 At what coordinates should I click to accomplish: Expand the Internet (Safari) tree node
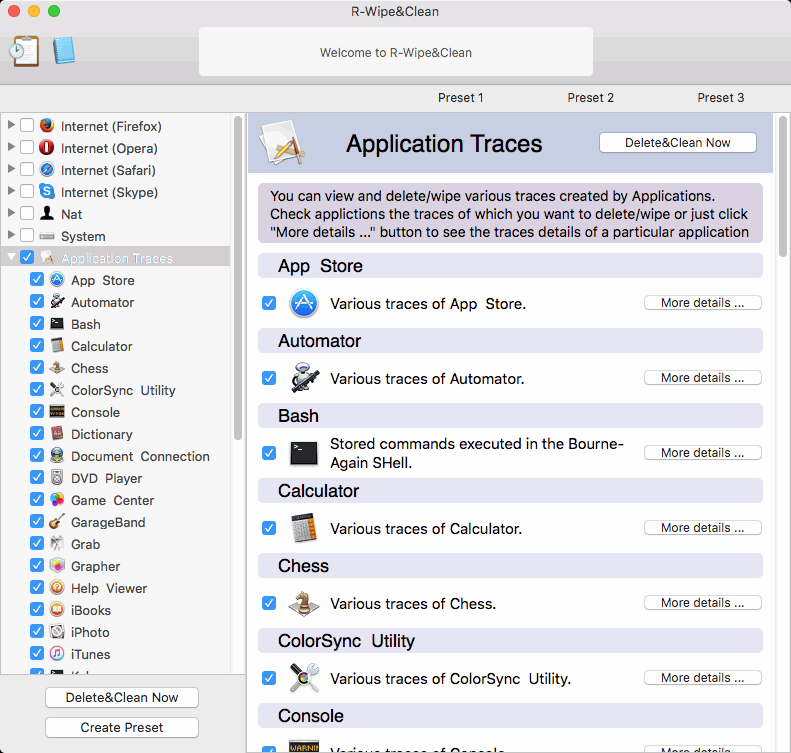tap(11, 169)
